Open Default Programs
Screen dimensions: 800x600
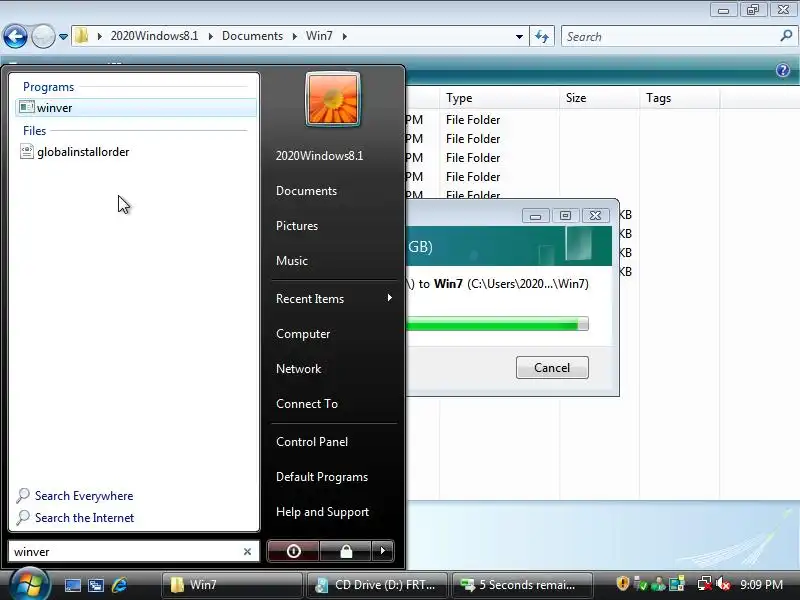tap(322, 477)
